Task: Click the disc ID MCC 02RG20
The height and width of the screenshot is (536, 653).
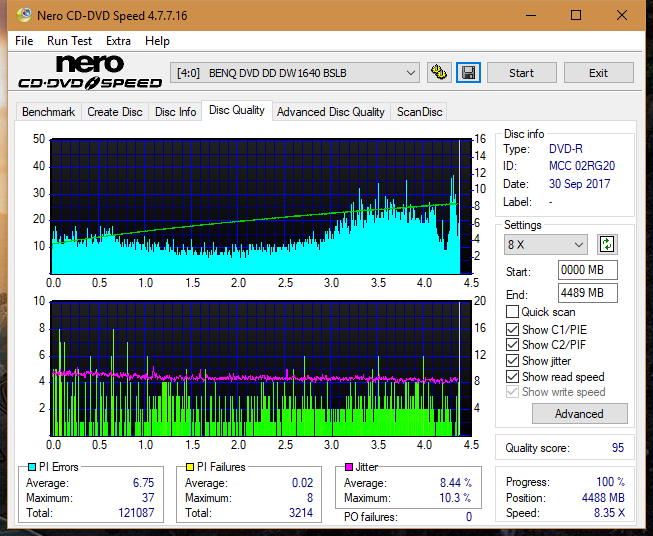Action: [582, 166]
